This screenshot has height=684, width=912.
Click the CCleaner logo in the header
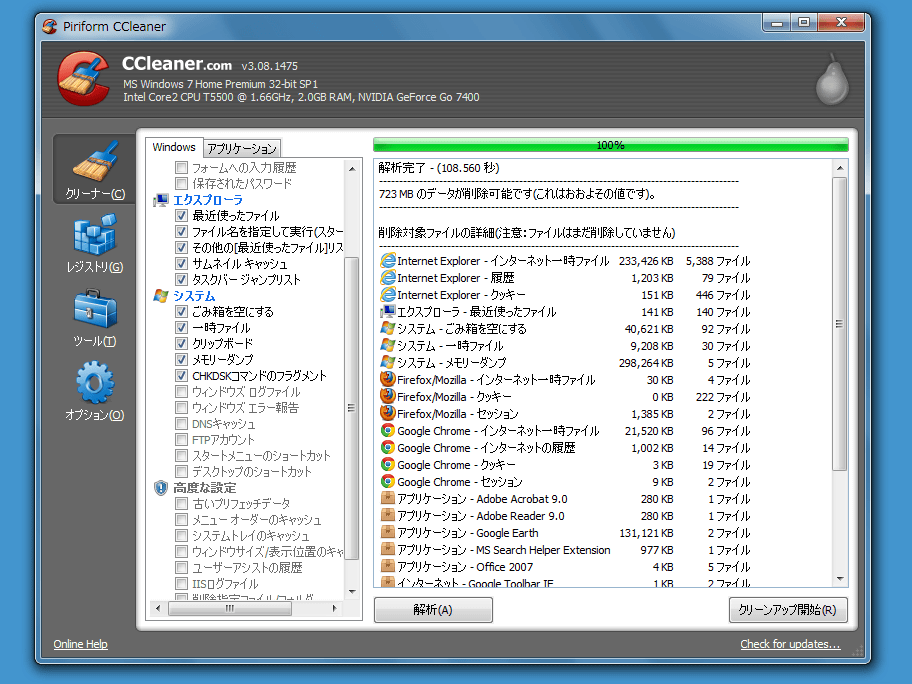pos(84,79)
